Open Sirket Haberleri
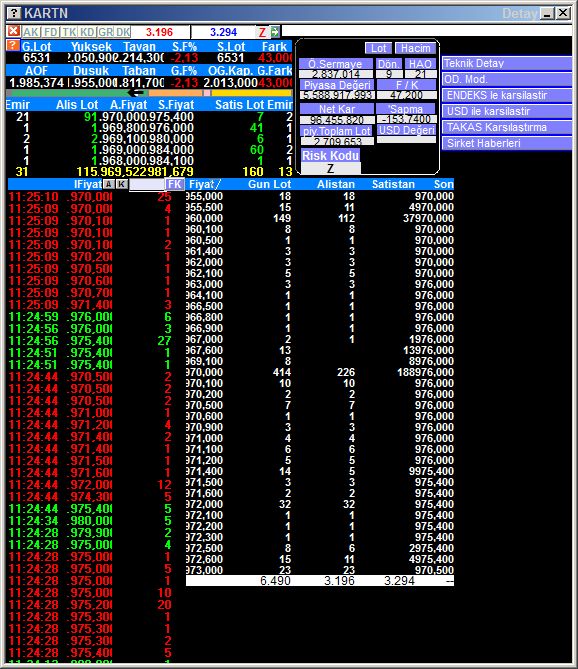 (x=506, y=143)
